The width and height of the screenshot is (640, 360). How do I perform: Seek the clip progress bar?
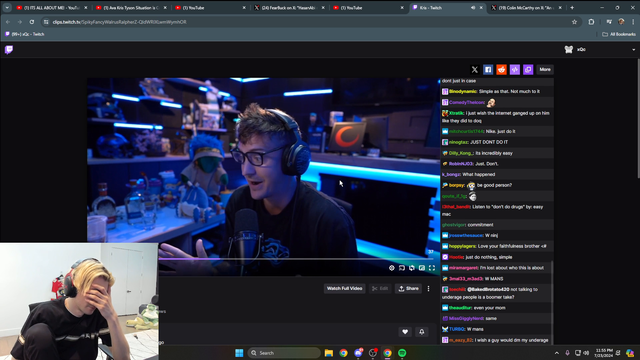pos(296,259)
